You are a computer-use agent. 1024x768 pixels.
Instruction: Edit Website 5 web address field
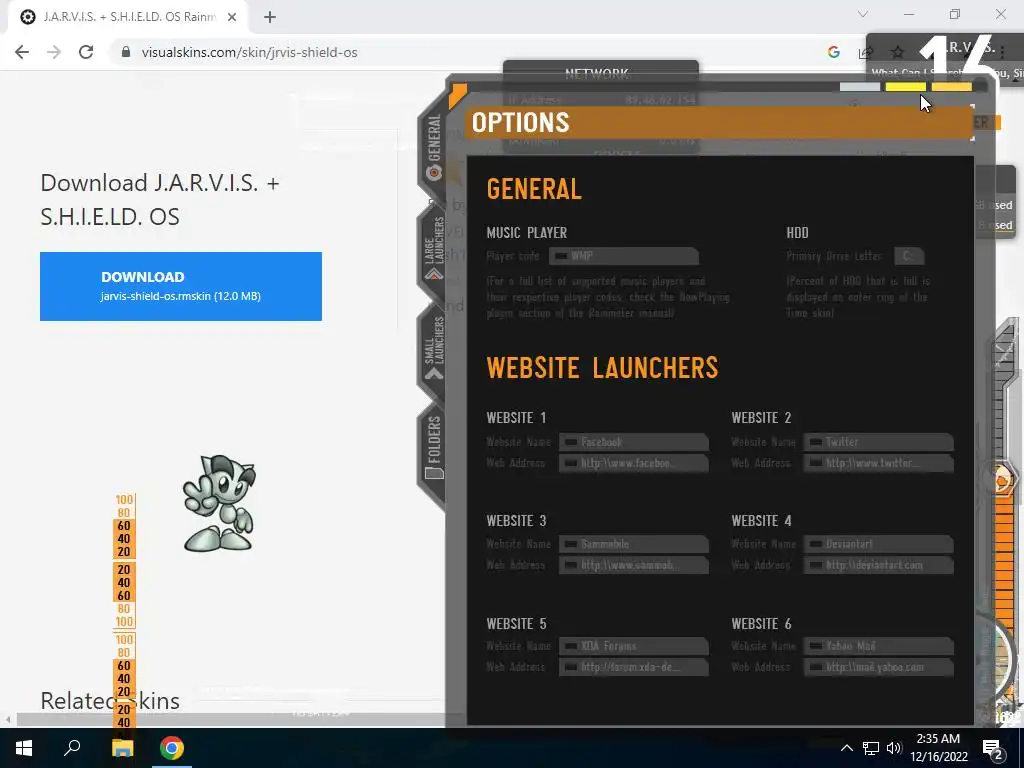coord(633,667)
